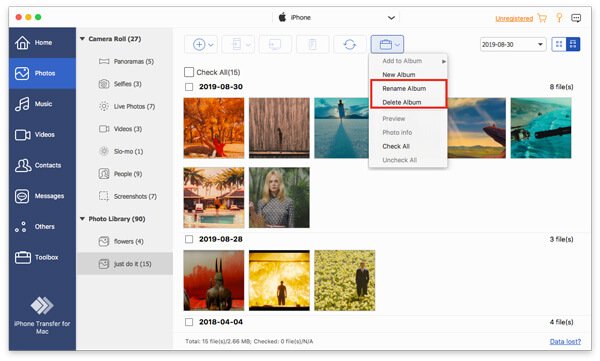This screenshot has width=600, height=361.
Task: Tick the Check All(15) checkbox
Action: pos(189,72)
